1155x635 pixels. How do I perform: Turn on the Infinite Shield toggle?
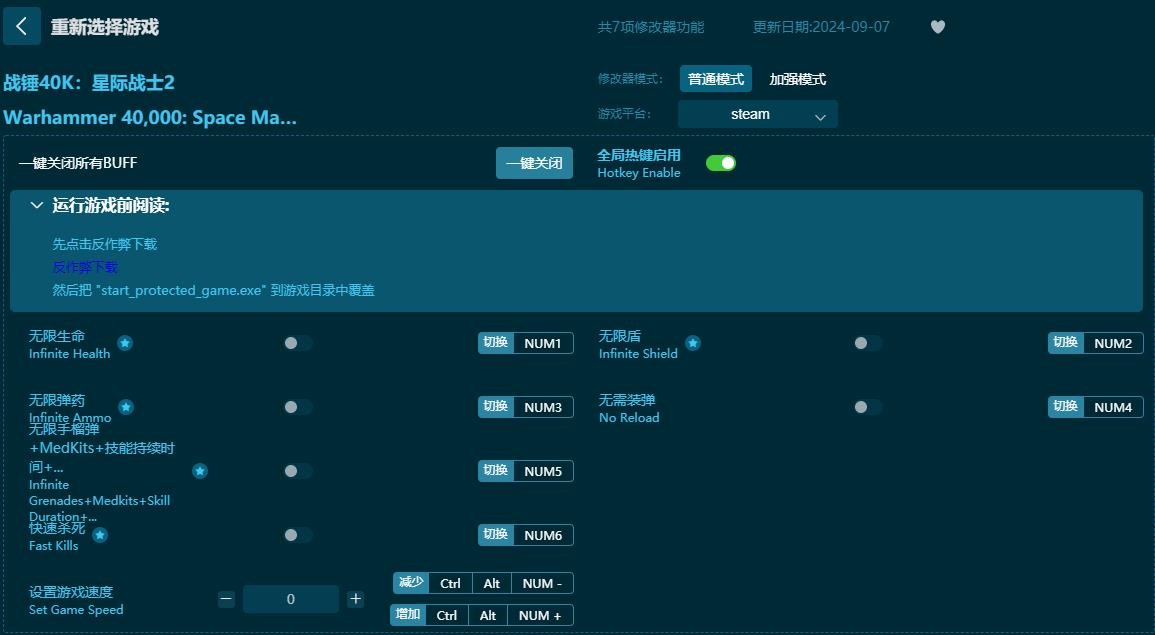pyautogui.click(x=867, y=342)
